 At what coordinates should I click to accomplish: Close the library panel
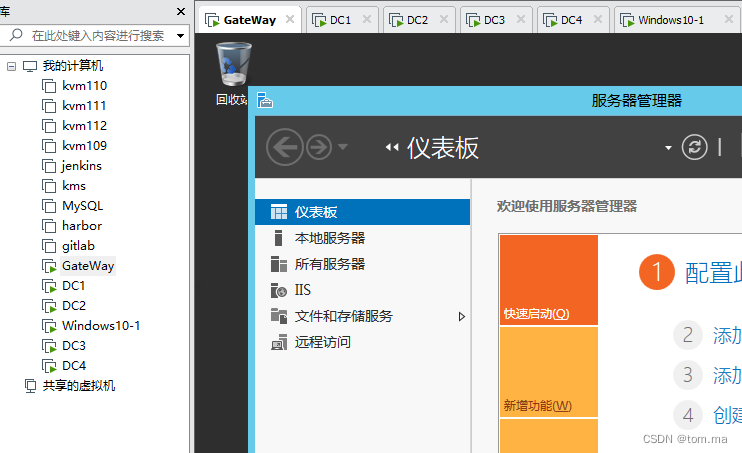click(181, 11)
